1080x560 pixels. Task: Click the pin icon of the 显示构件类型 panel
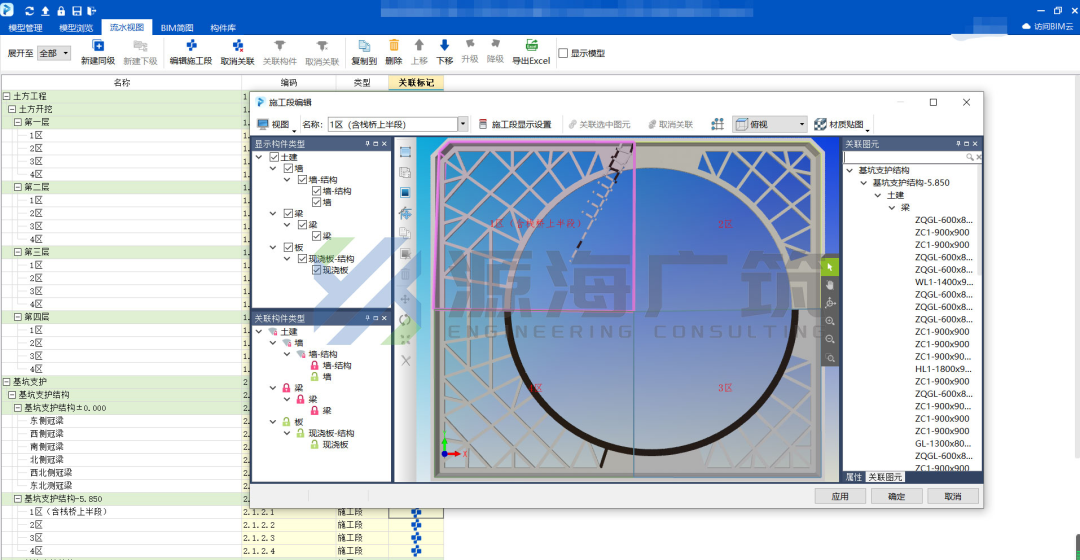tap(367, 144)
